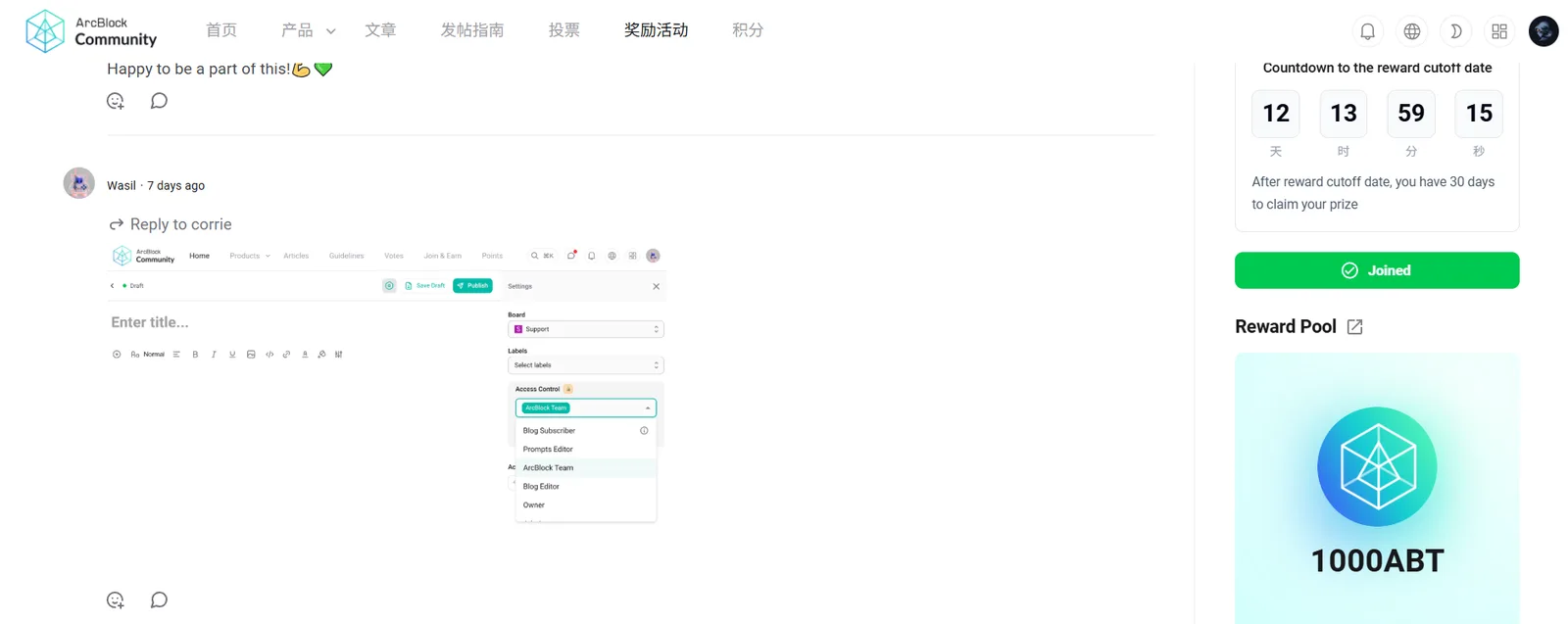
Task: Open the language globe selector
Action: tap(1412, 31)
